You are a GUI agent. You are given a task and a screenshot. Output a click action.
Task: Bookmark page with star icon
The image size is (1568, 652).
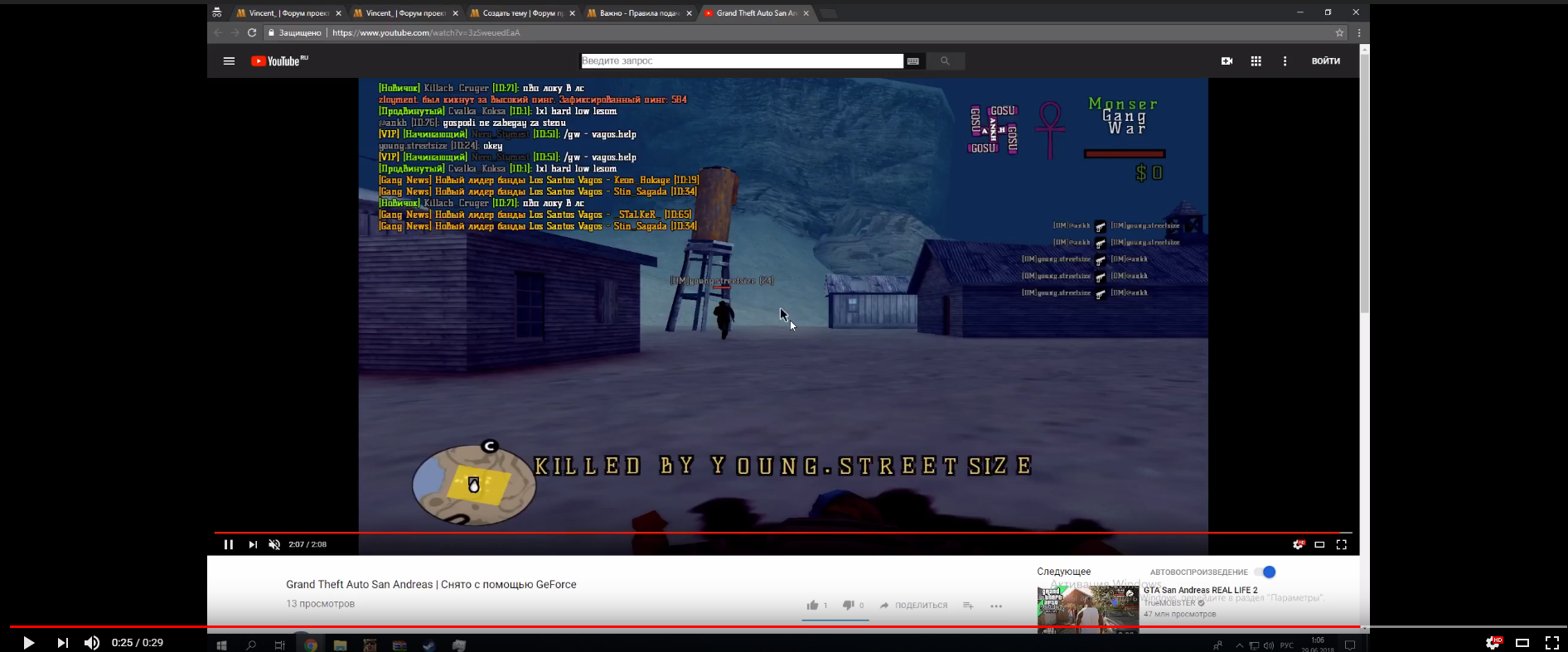pyautogui.click(x=1339, y=32)
